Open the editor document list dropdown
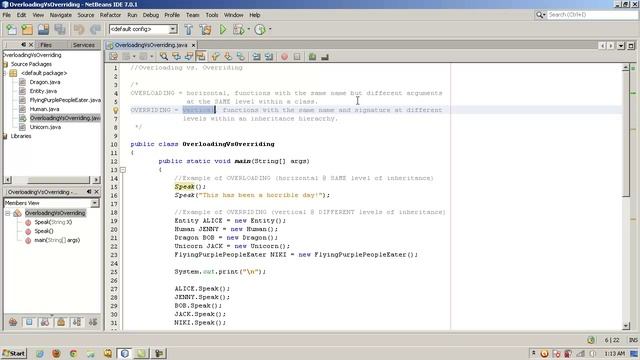The width and height of the screenshot is (640, 360). pos(621,46)
